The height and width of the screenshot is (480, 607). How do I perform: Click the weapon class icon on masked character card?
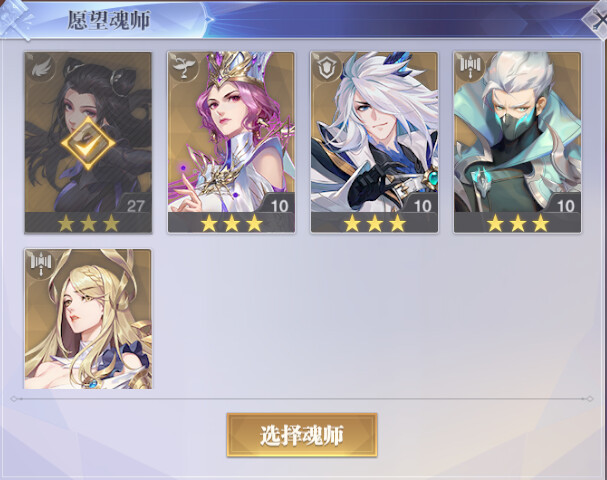(x=470, y=67)
